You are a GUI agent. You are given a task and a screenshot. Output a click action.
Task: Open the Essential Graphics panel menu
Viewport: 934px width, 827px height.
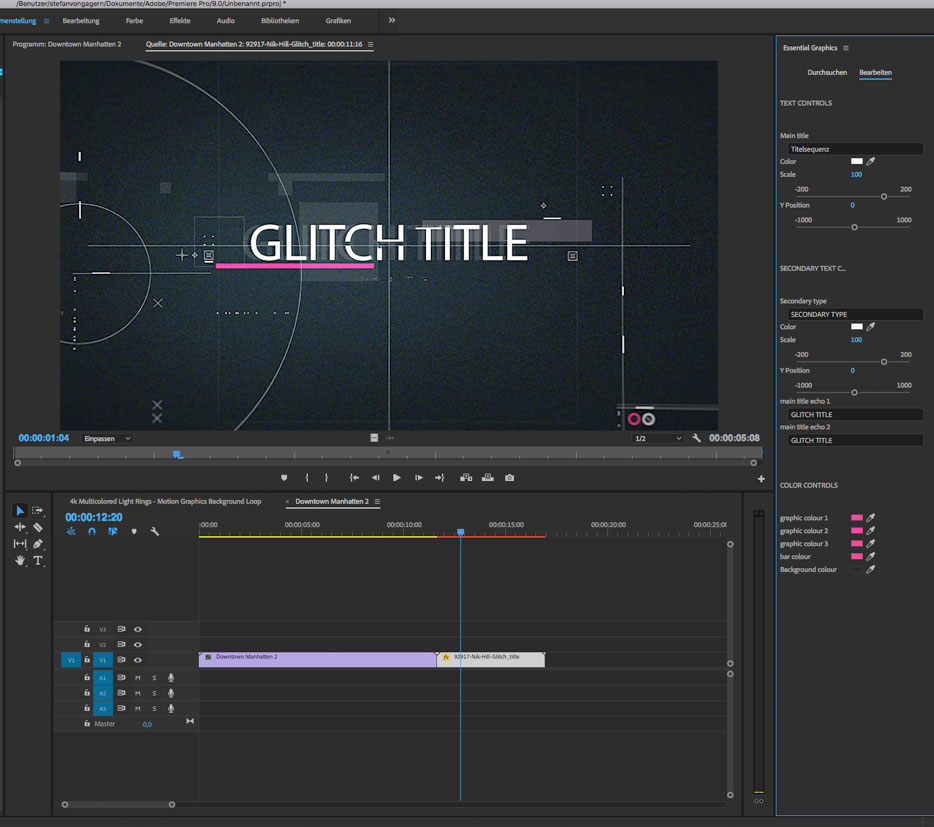846,48
